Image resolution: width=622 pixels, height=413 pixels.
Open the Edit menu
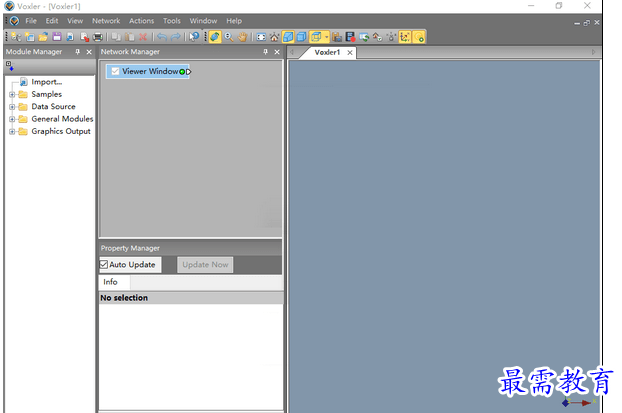52,21
